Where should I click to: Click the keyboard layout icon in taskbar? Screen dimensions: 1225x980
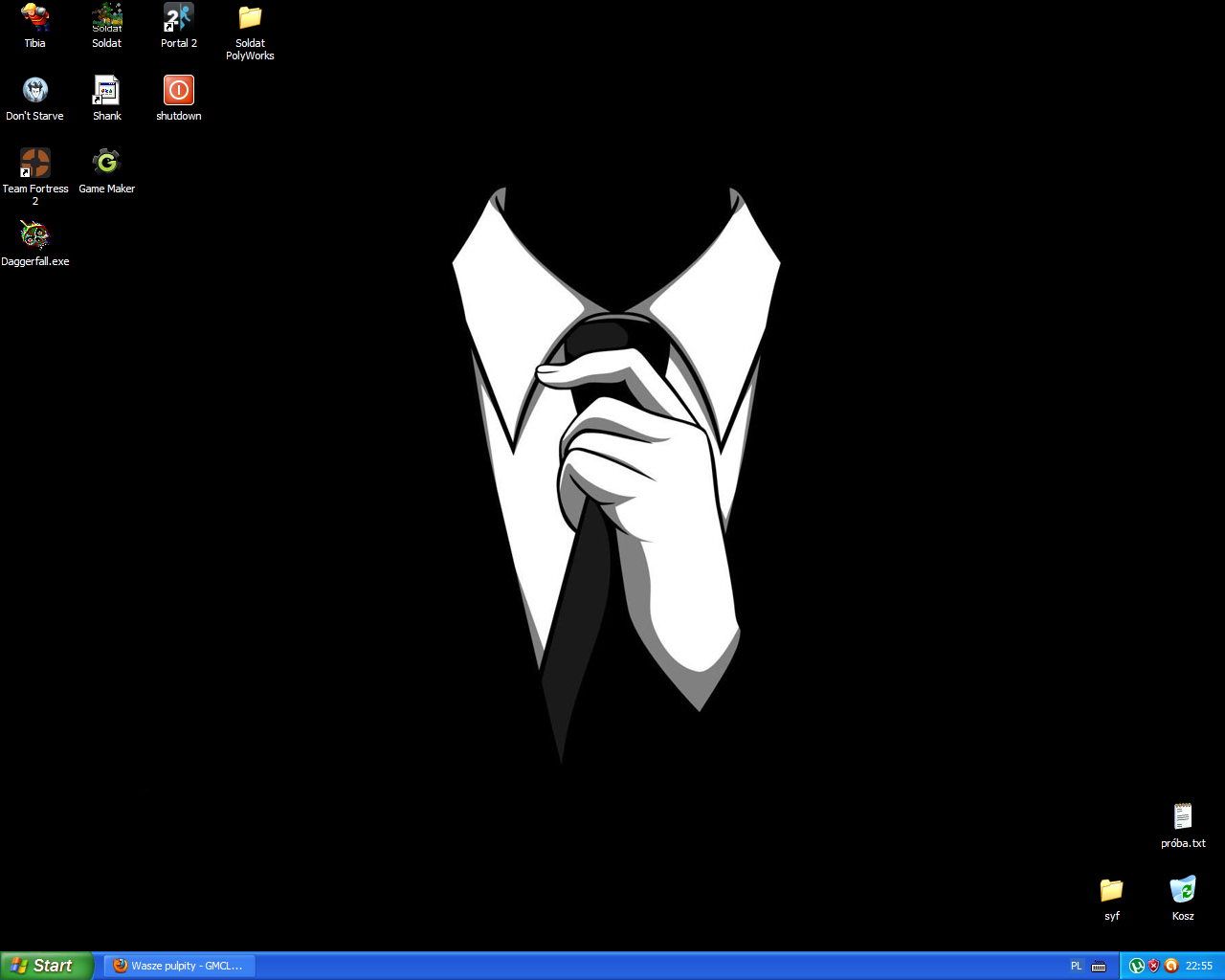(x=1099, y=966)
